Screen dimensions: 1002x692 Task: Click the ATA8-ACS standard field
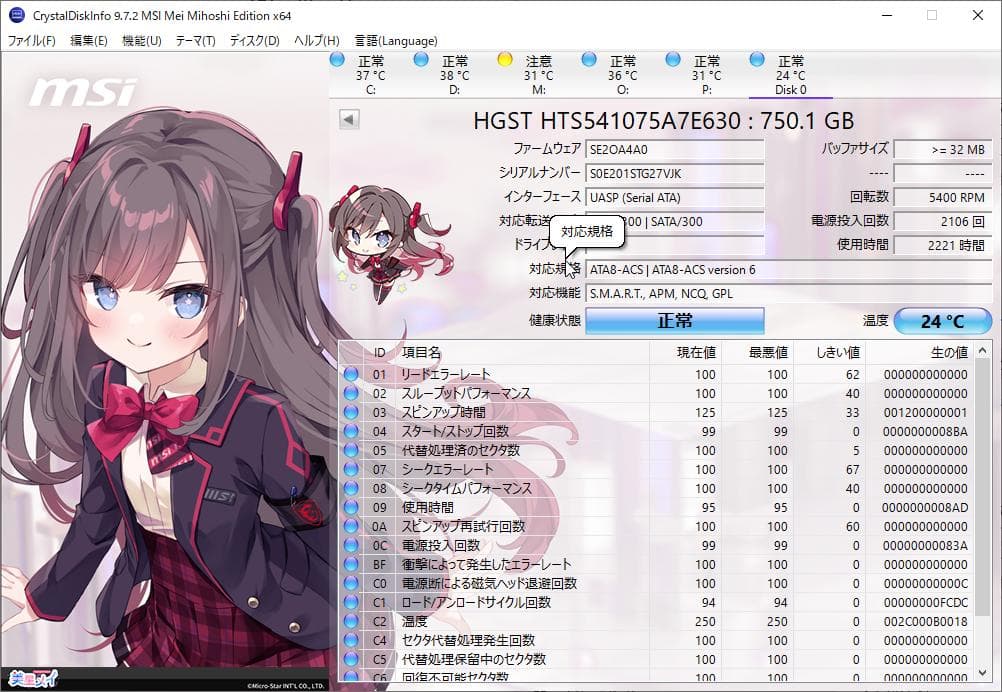coord(789,270)
